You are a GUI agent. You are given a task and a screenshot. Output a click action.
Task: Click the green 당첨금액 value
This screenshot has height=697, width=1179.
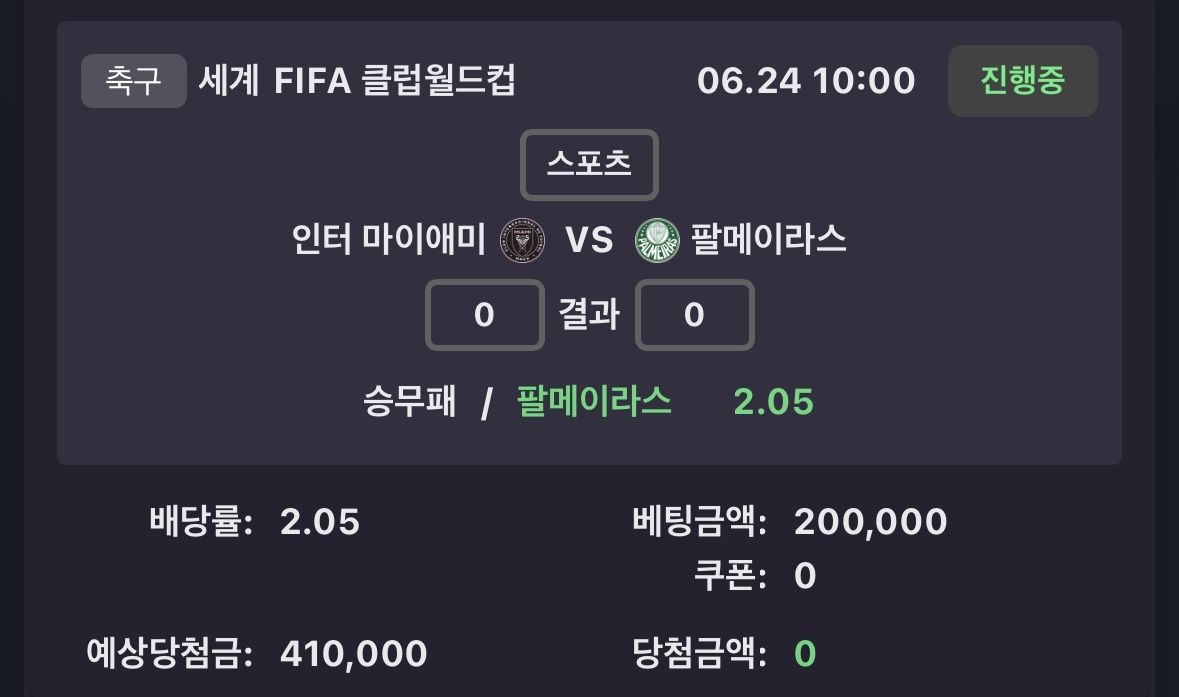point(805,653)
